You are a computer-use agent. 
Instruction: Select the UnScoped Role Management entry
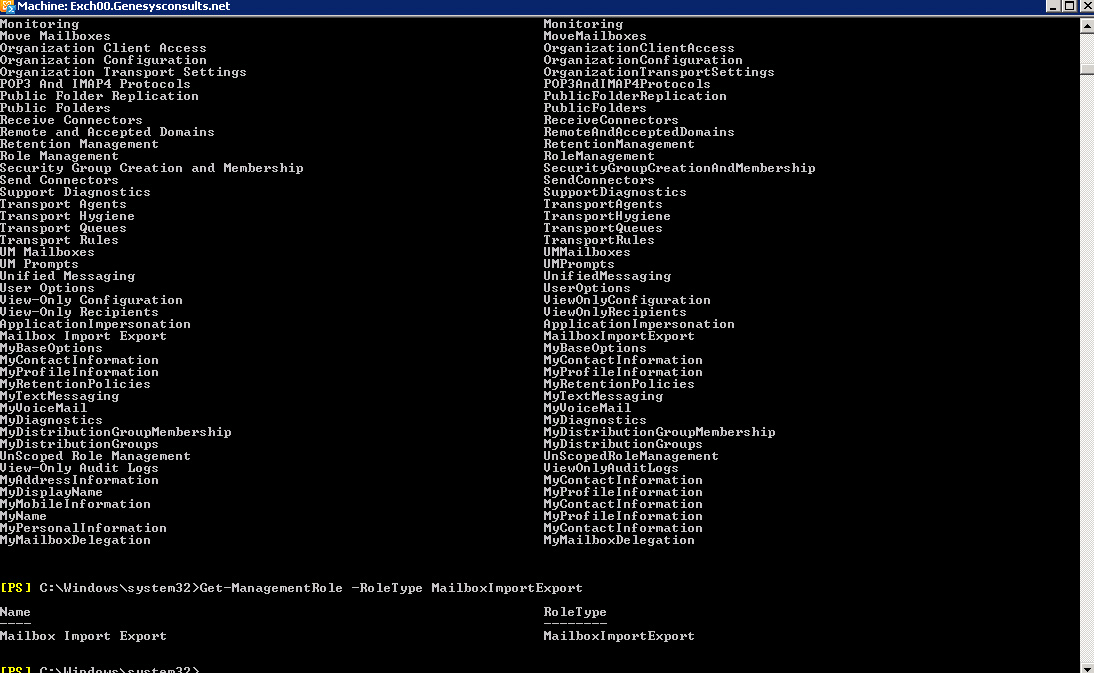[95, 456]
